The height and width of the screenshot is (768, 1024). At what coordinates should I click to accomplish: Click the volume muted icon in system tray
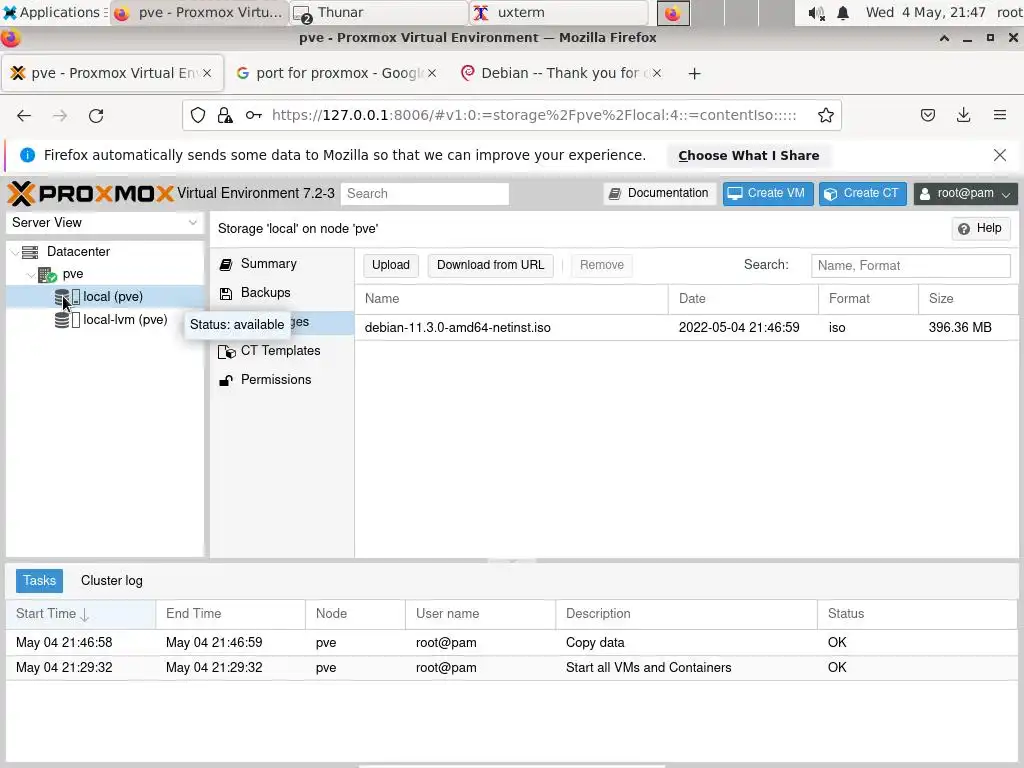click(x=816, y=13)
